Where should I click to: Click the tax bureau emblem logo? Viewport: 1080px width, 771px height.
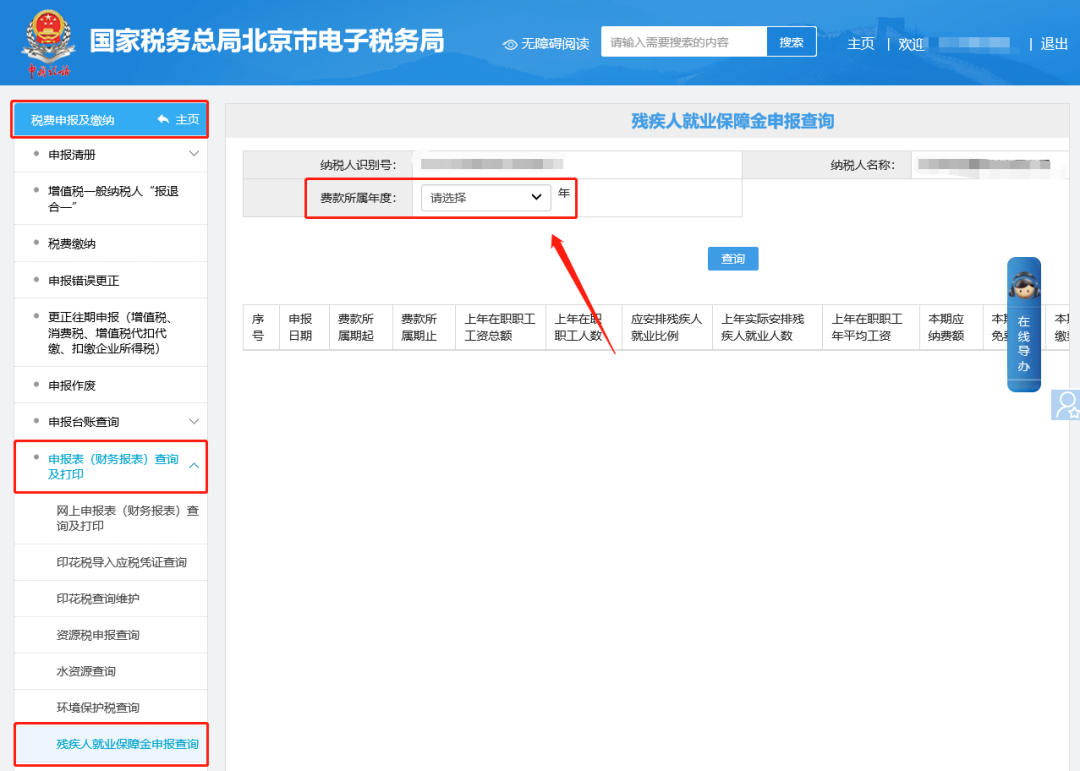coord(47,42)
